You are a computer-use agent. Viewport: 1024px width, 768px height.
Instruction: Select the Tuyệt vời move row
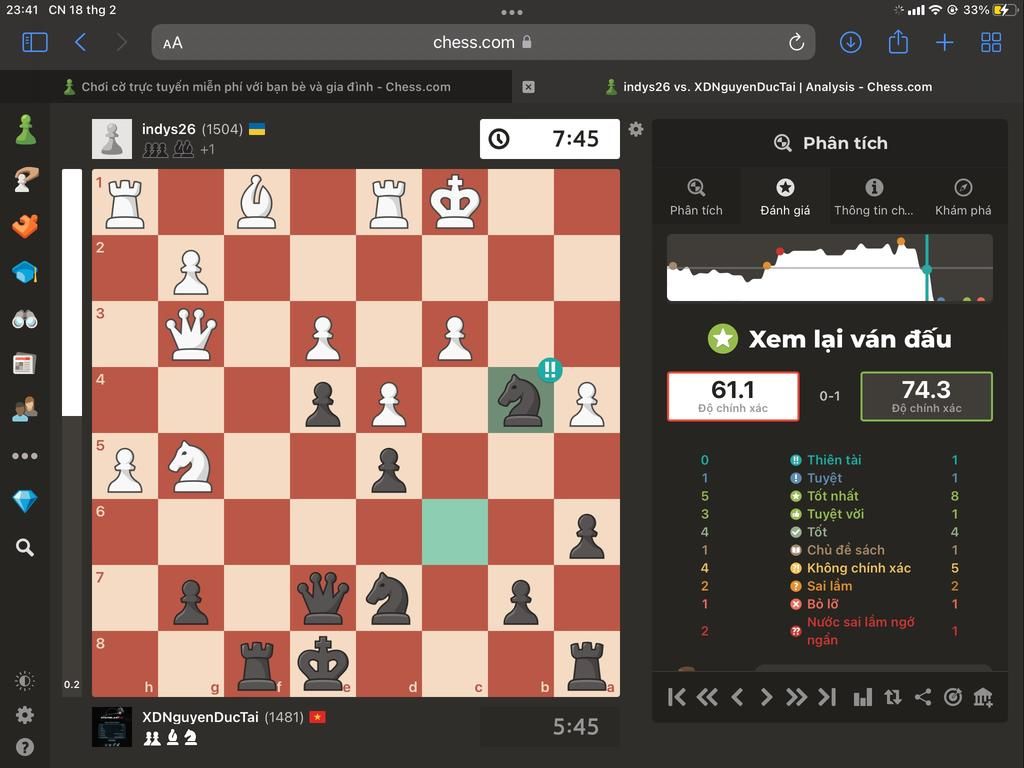coord(829,514)
